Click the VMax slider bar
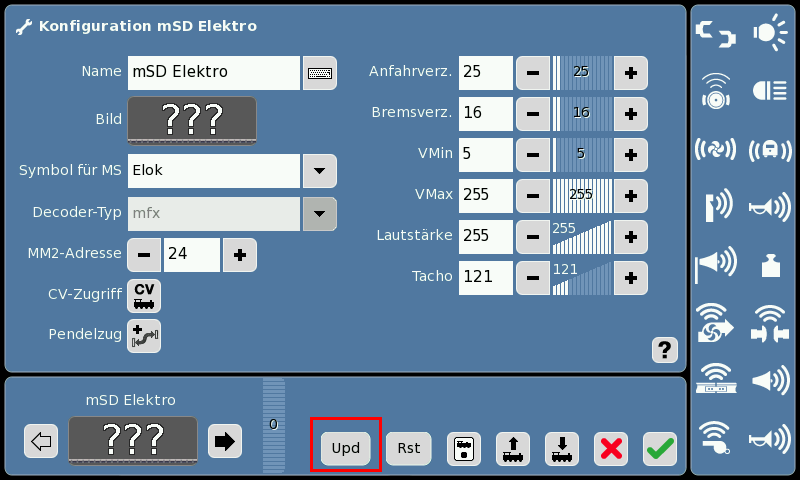 click(582, 196)
